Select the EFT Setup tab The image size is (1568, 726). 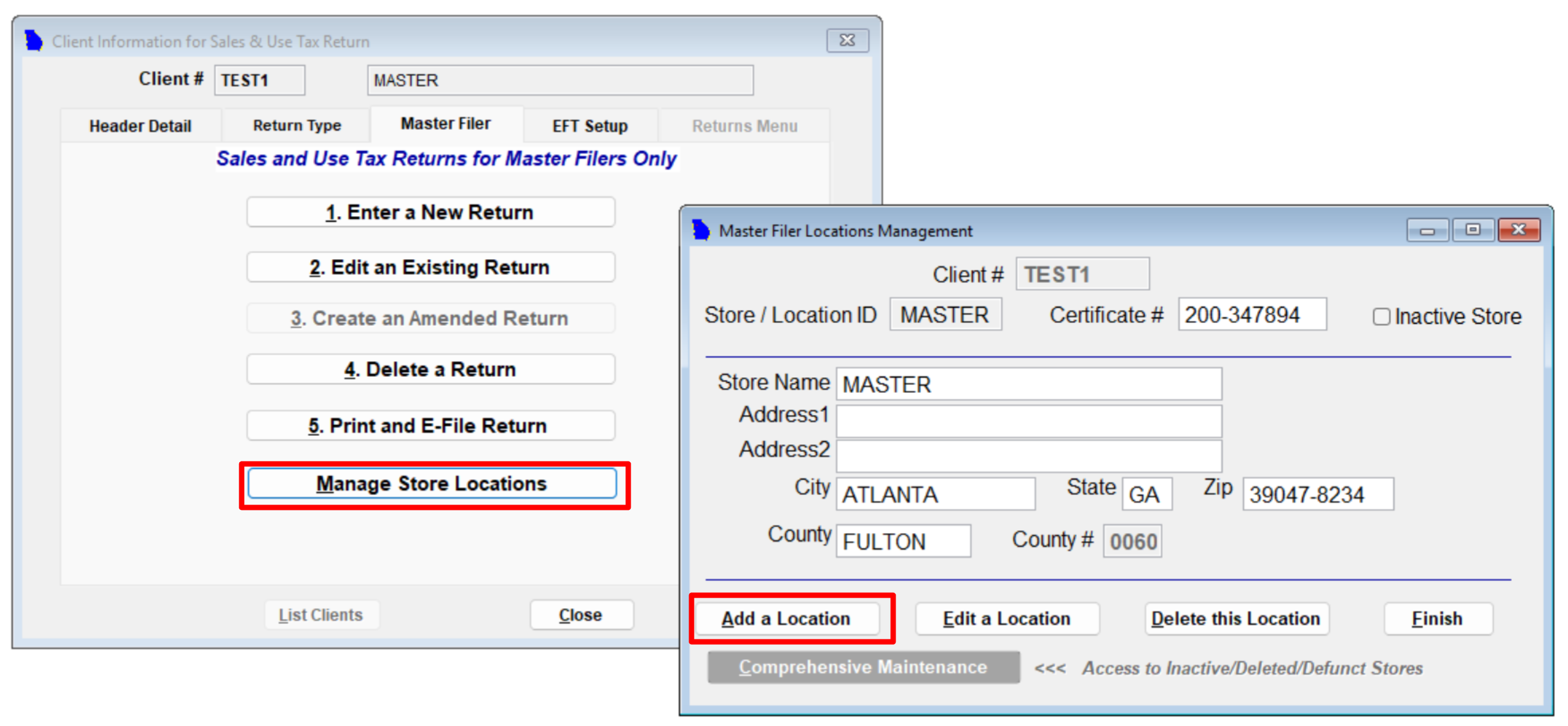[x=589, y=126]
